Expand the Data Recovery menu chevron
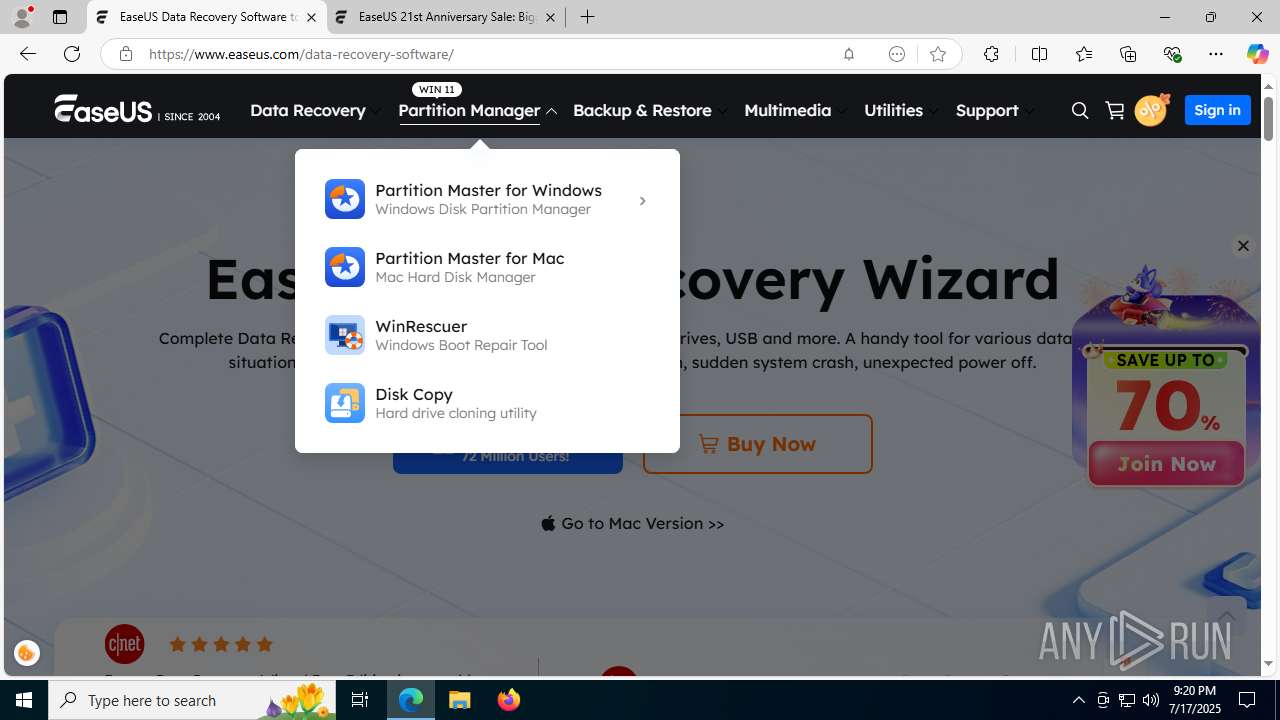Image resolution: width=1280 pixels, height=720 pixels. point(376,111)
